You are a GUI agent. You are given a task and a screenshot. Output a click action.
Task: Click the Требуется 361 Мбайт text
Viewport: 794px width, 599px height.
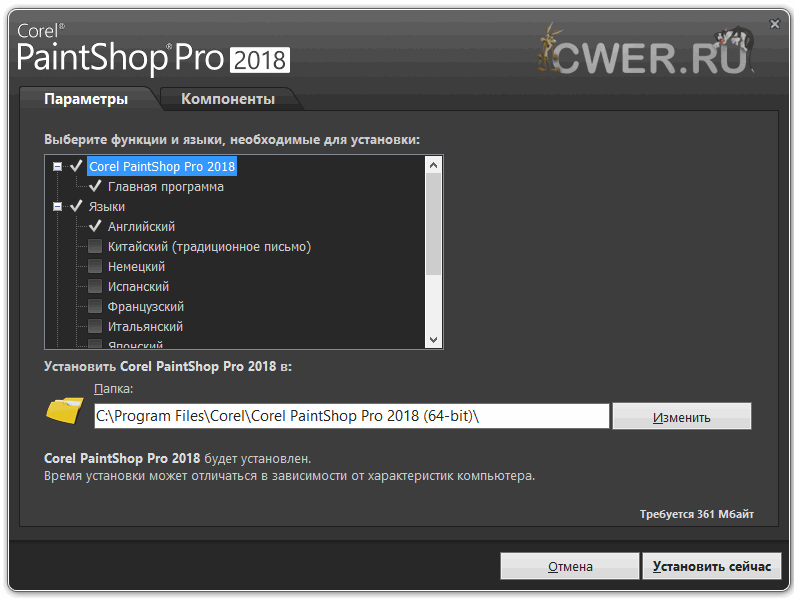[x=697, y=514]
